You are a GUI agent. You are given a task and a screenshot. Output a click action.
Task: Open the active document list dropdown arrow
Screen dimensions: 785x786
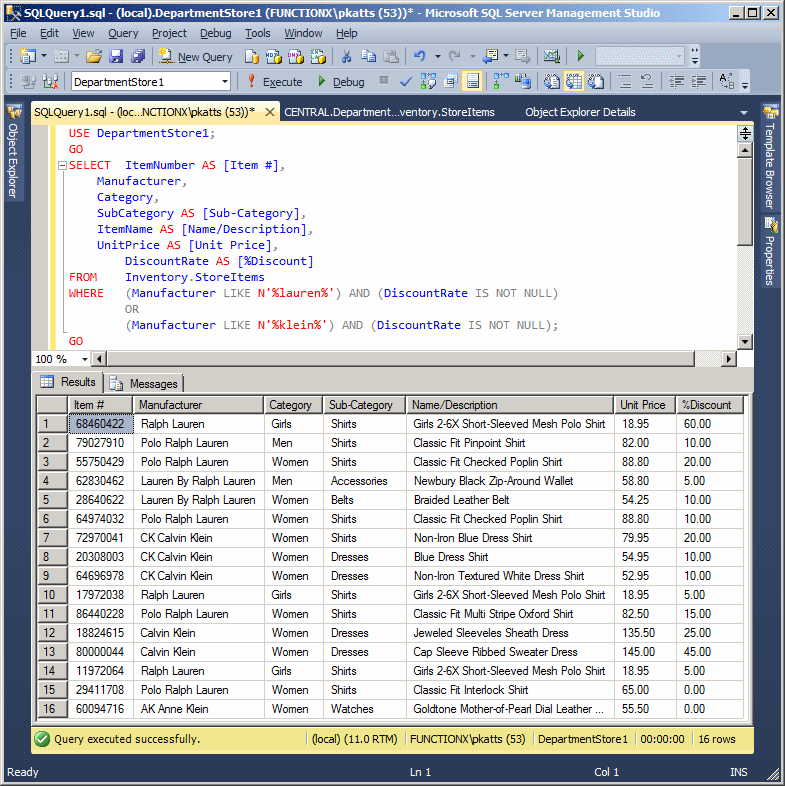point(744,113)
